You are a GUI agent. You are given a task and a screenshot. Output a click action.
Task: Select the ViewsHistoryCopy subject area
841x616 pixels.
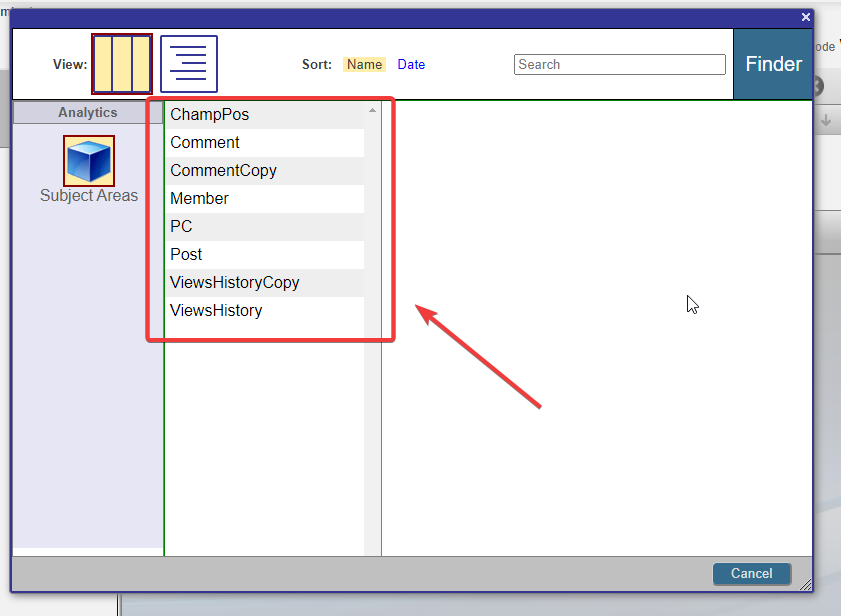tap(265, 283)
